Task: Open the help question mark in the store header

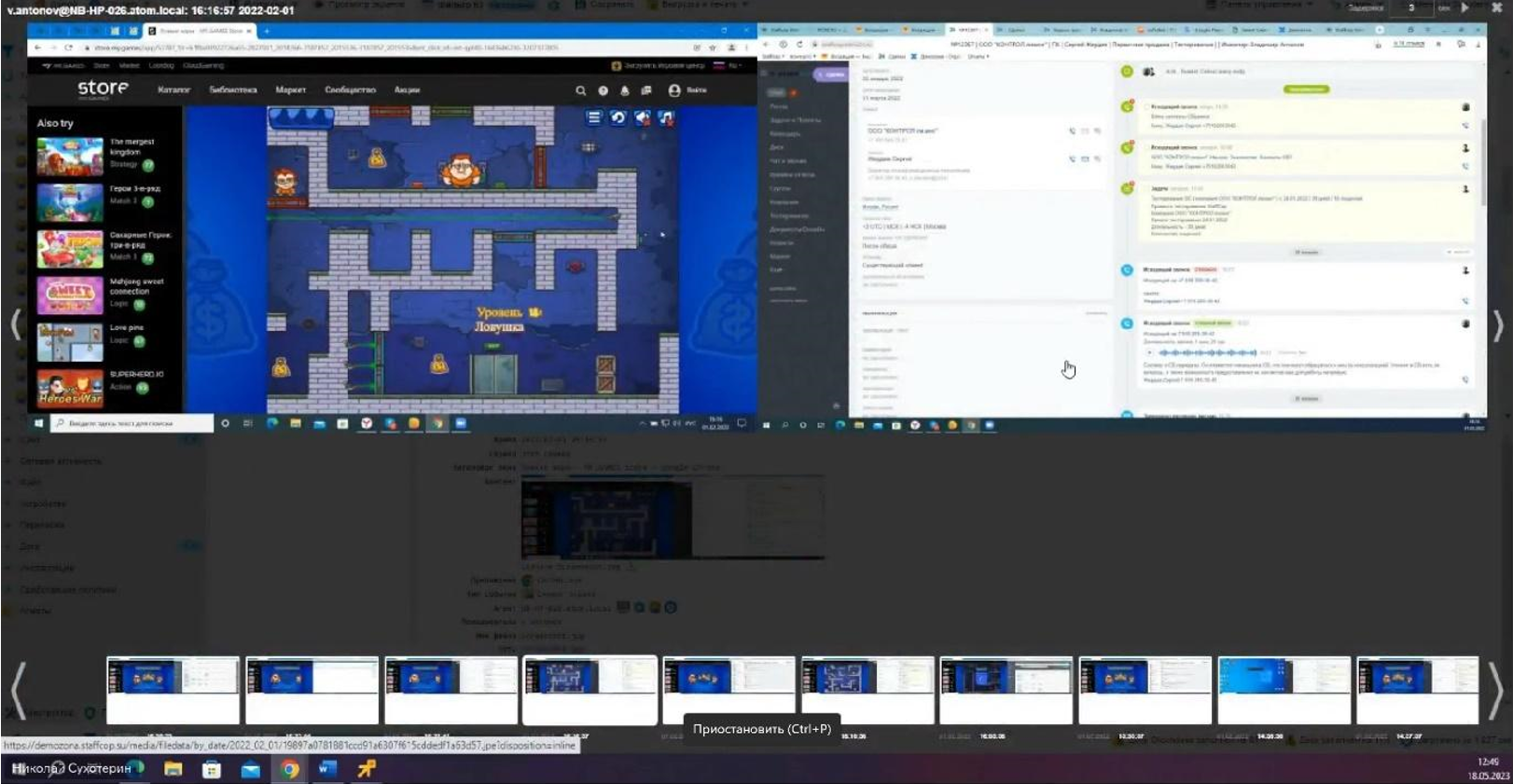Action: pyautogui.click(x=603, y=90)
